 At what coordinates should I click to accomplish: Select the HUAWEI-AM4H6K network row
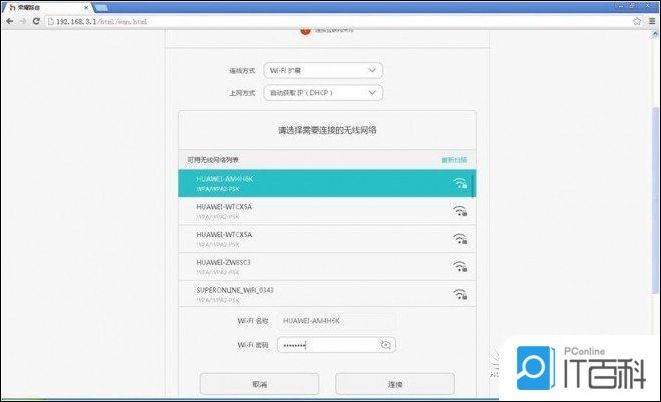coord(327,183)
